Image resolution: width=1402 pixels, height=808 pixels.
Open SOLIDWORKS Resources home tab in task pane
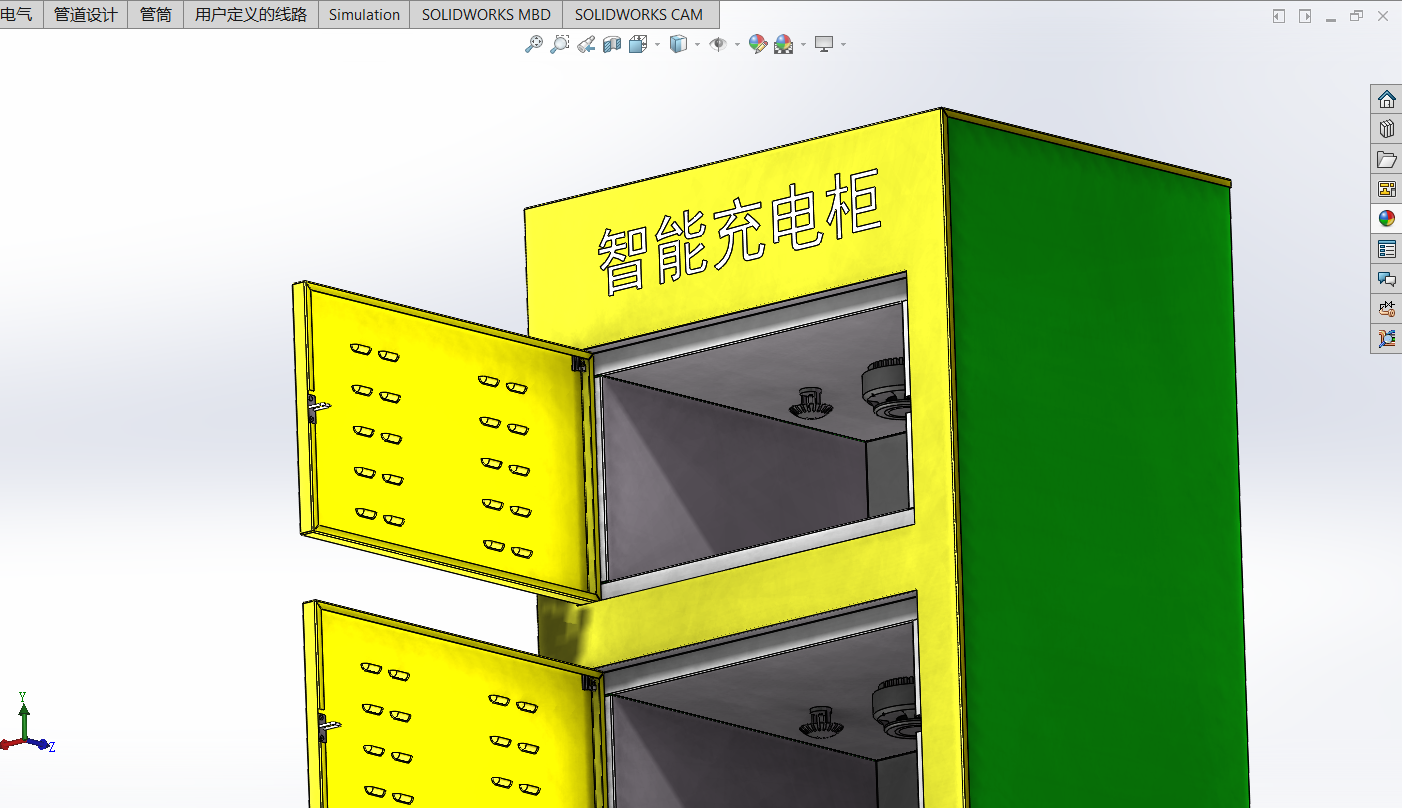tap(1386, 99)
